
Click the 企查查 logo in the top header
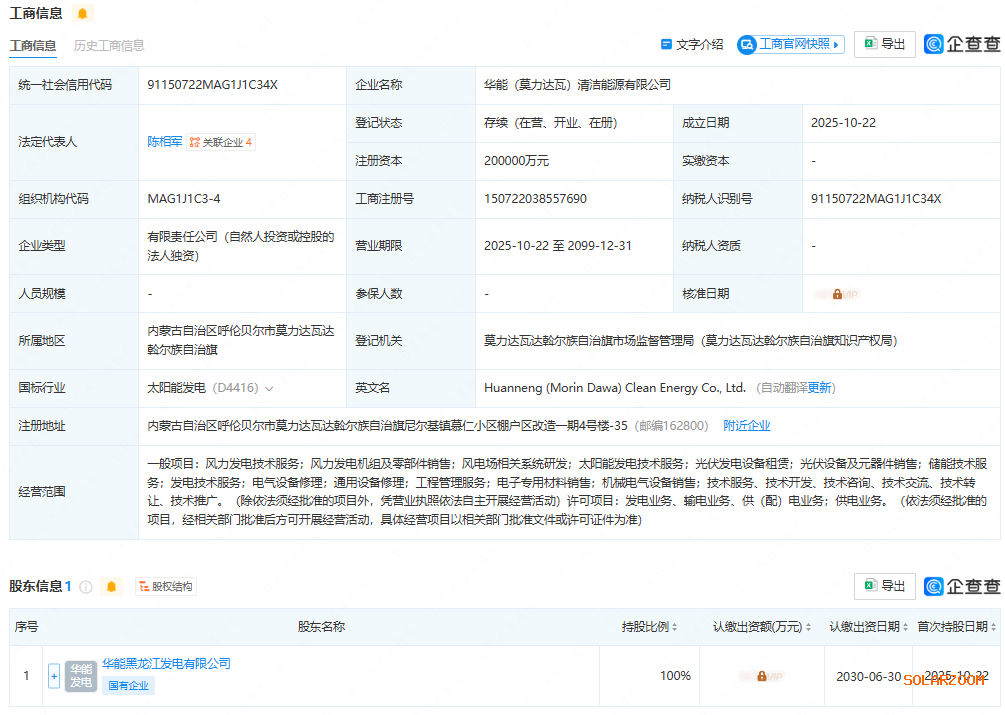[x=962, y=44]
